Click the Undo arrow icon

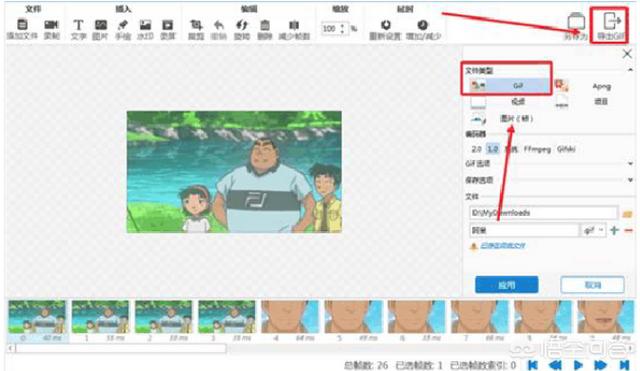(219, 25)
